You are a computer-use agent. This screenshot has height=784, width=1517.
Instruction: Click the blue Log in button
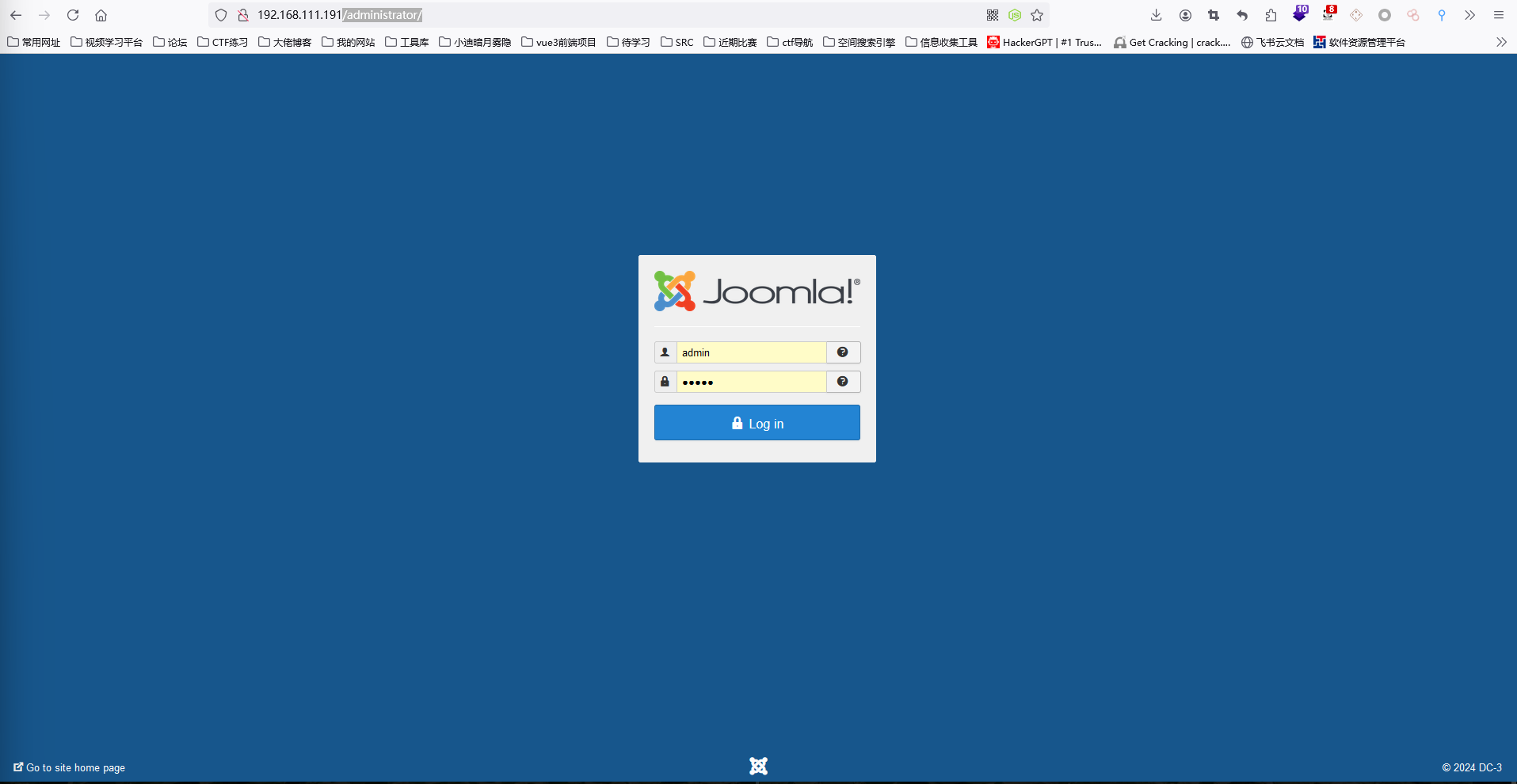coord(757,423)
